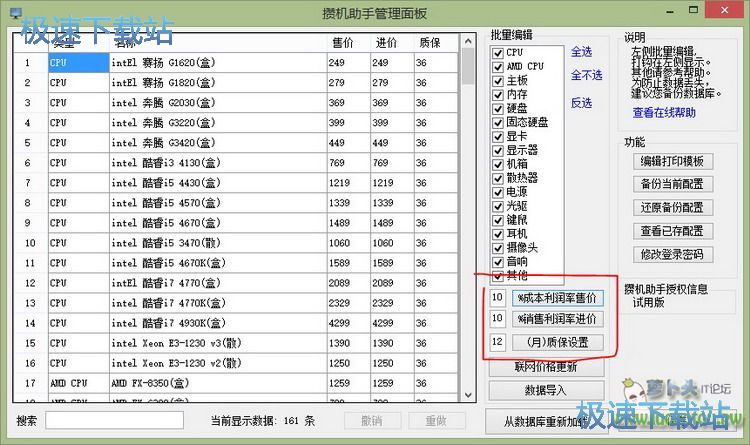
Task: Click the 联网价格更新 button
Action: tap(546, 367)
